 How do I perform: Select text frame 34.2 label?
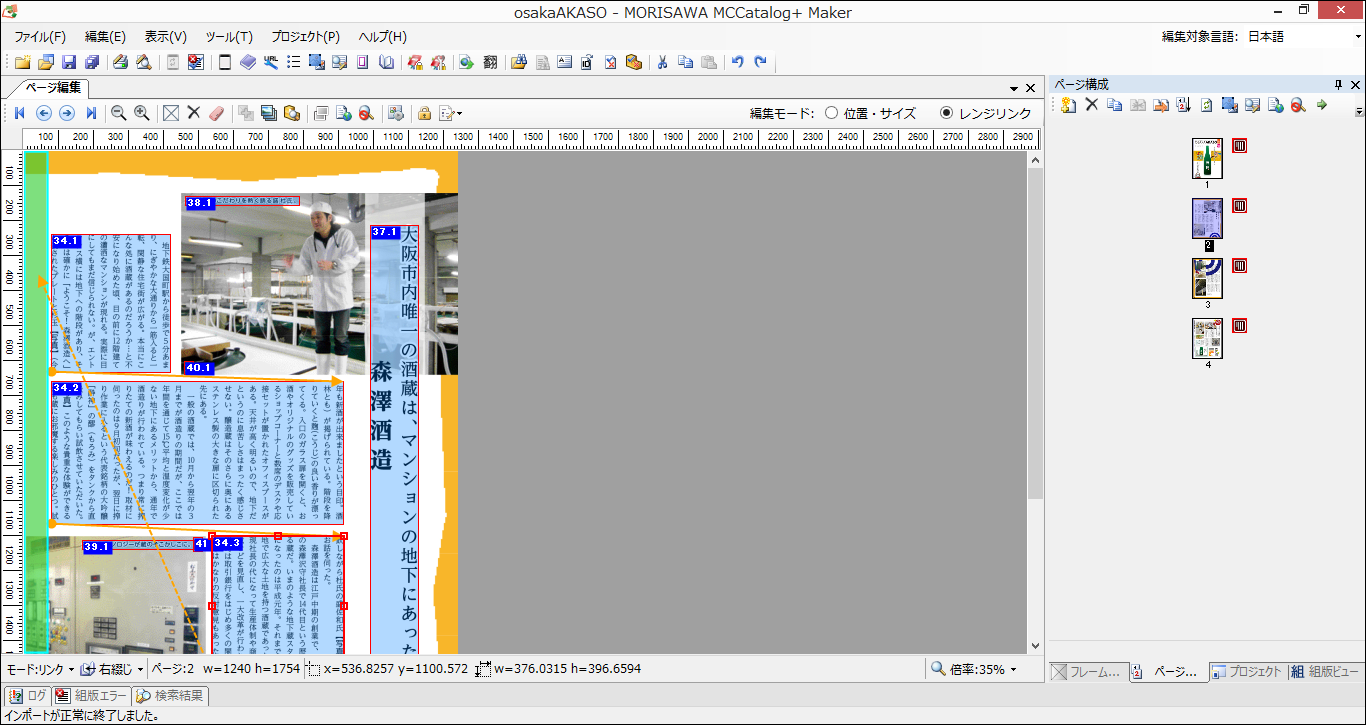pyautogui.click(x=67, y=388)
